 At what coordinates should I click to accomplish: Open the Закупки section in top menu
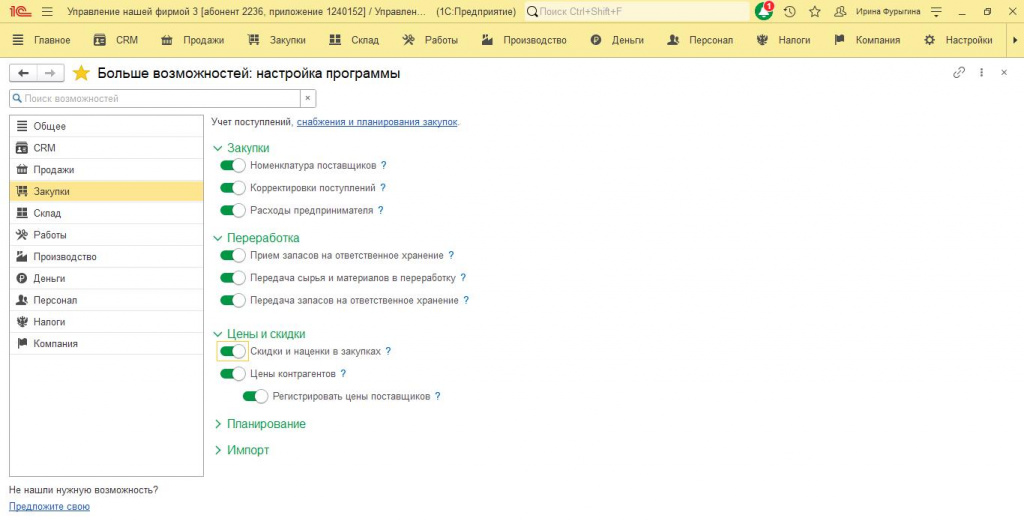click(x=277, y=40)
